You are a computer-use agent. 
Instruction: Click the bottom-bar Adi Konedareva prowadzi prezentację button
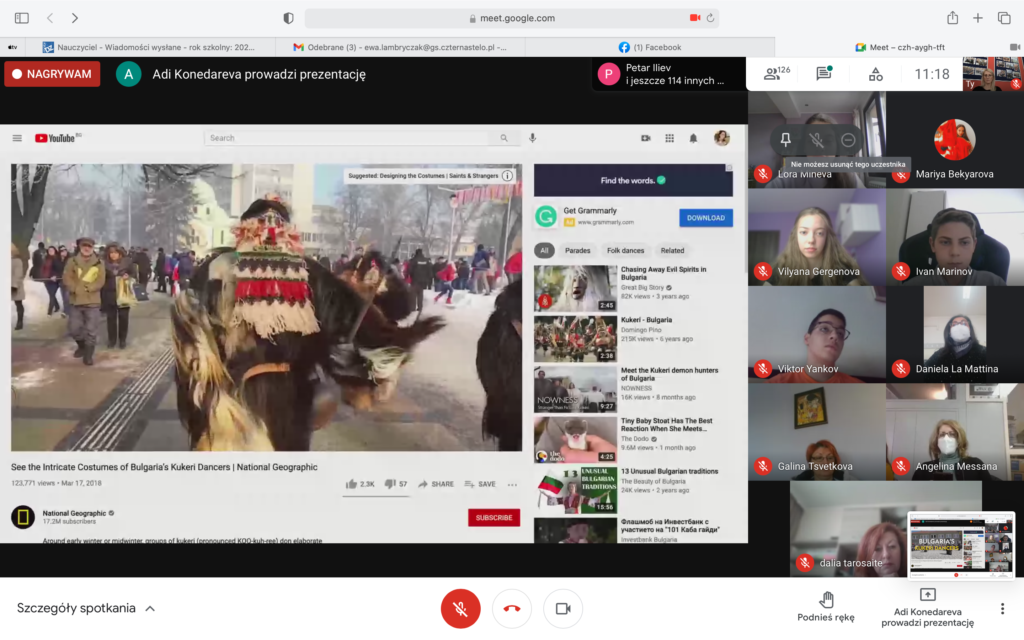(x=927, y=607)
